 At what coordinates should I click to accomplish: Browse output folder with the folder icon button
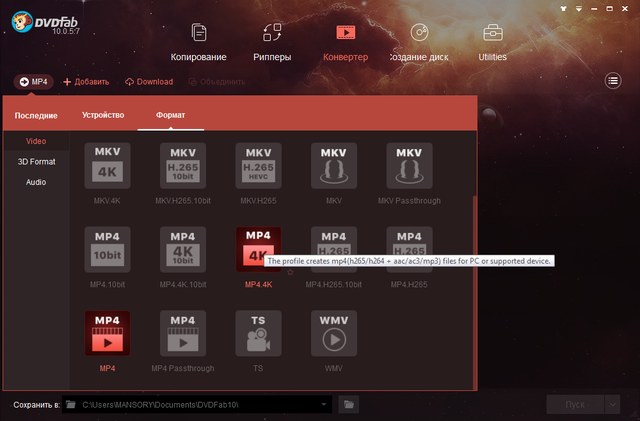349,405
